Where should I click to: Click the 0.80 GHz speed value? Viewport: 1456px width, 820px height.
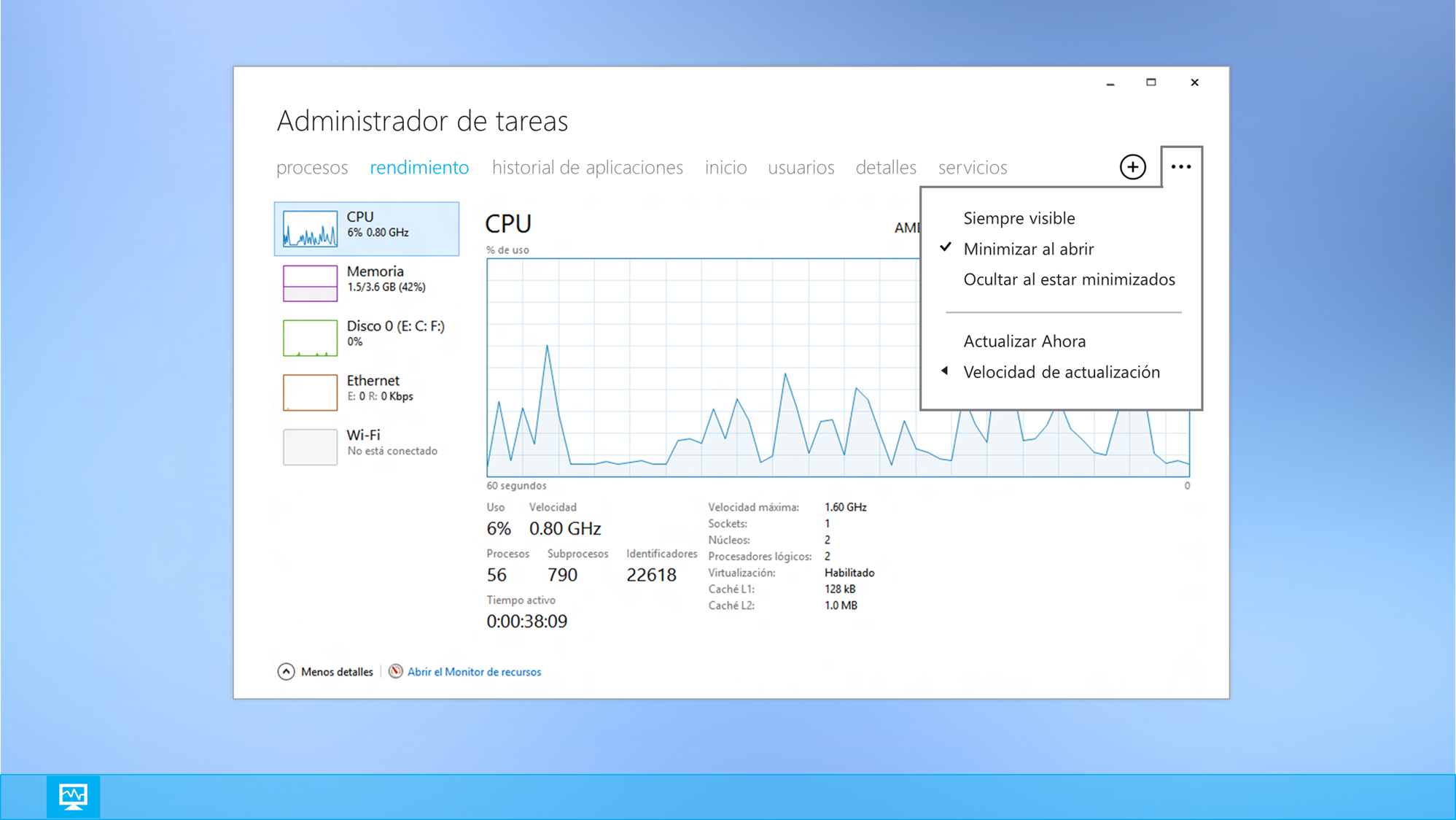point(565,528)
